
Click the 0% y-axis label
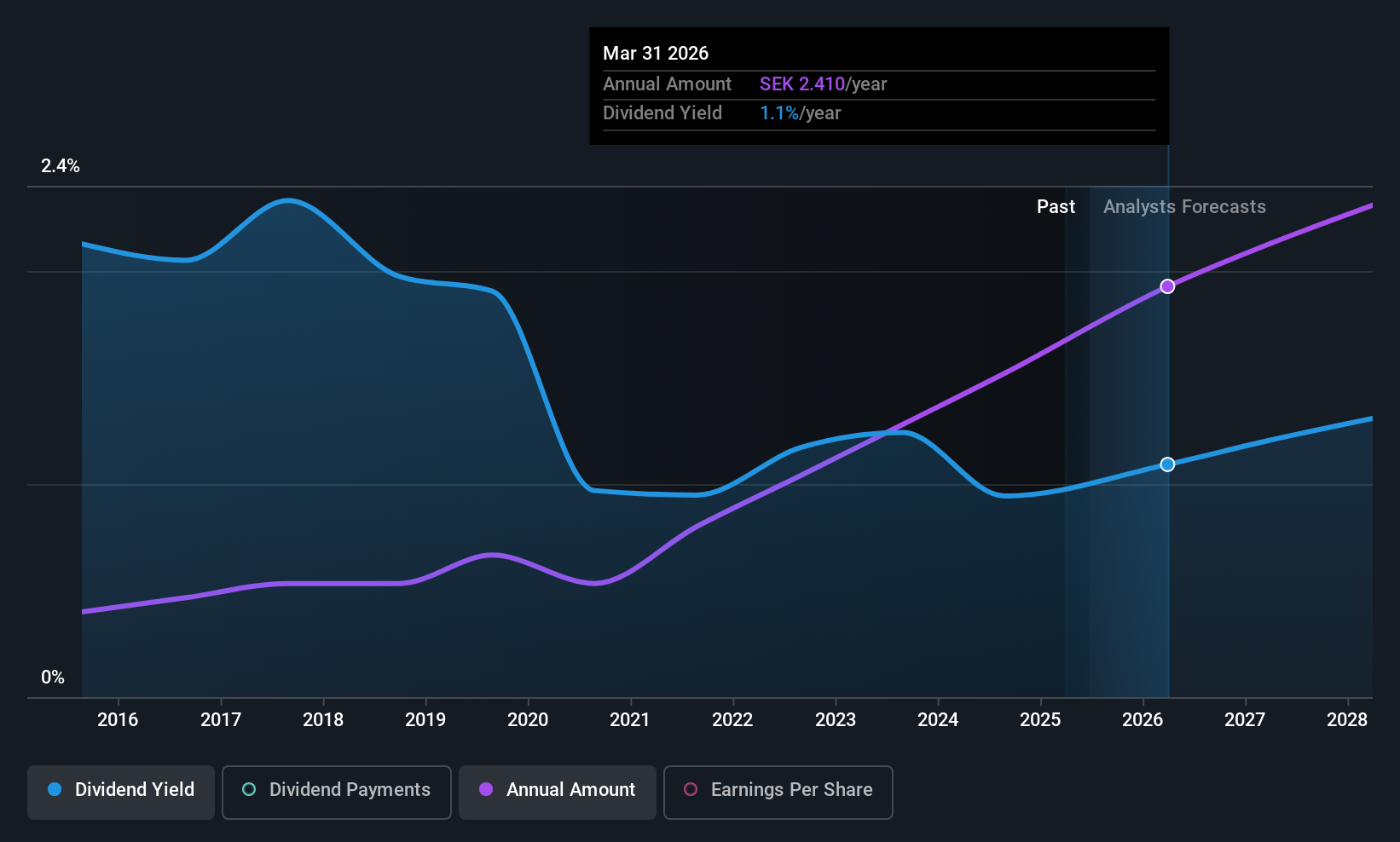[x=53, y=678]
